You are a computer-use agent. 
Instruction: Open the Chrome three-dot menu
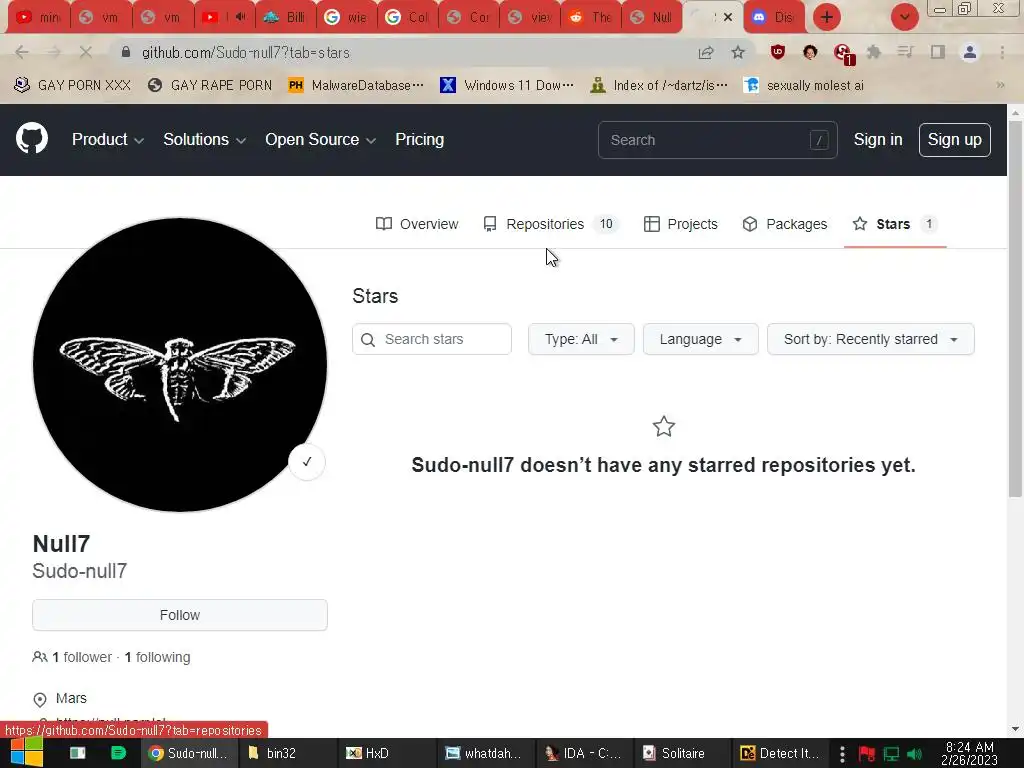click(1002, 52)
